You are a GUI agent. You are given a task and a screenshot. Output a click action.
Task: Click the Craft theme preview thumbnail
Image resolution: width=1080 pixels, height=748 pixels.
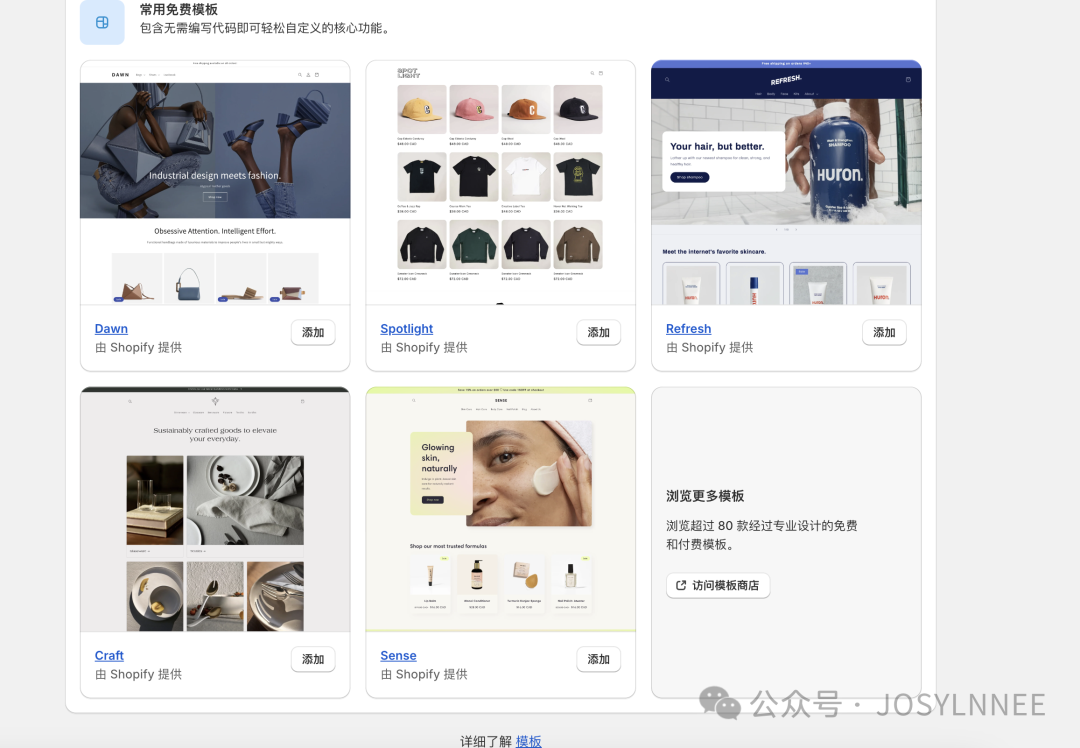coord(214,508)
